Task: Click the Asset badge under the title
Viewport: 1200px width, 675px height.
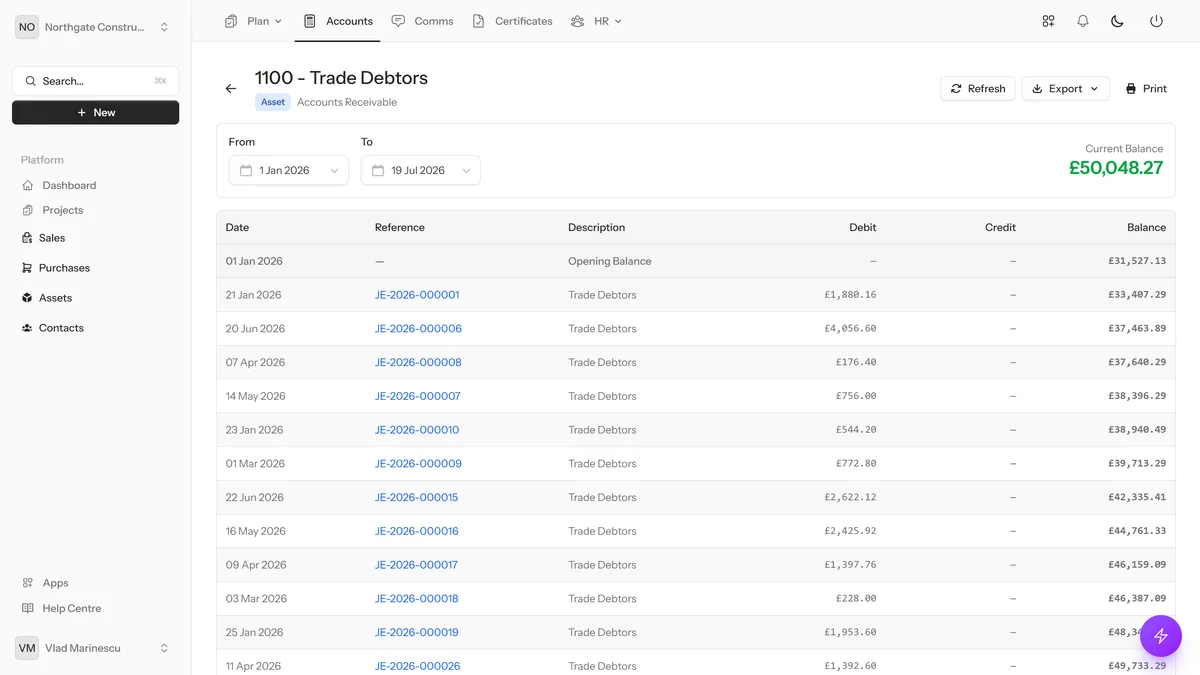Action: (x=273, y=102)
